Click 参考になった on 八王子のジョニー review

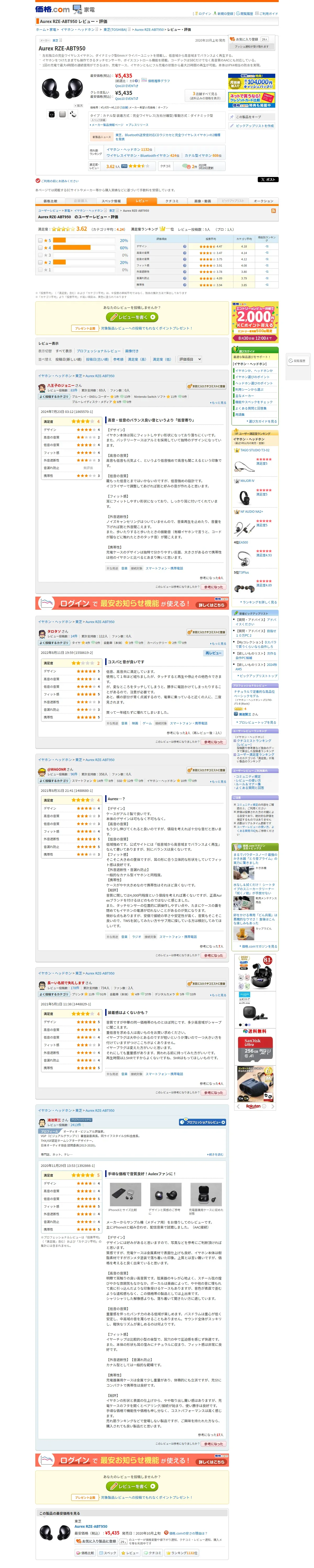(x=214, y=587)
